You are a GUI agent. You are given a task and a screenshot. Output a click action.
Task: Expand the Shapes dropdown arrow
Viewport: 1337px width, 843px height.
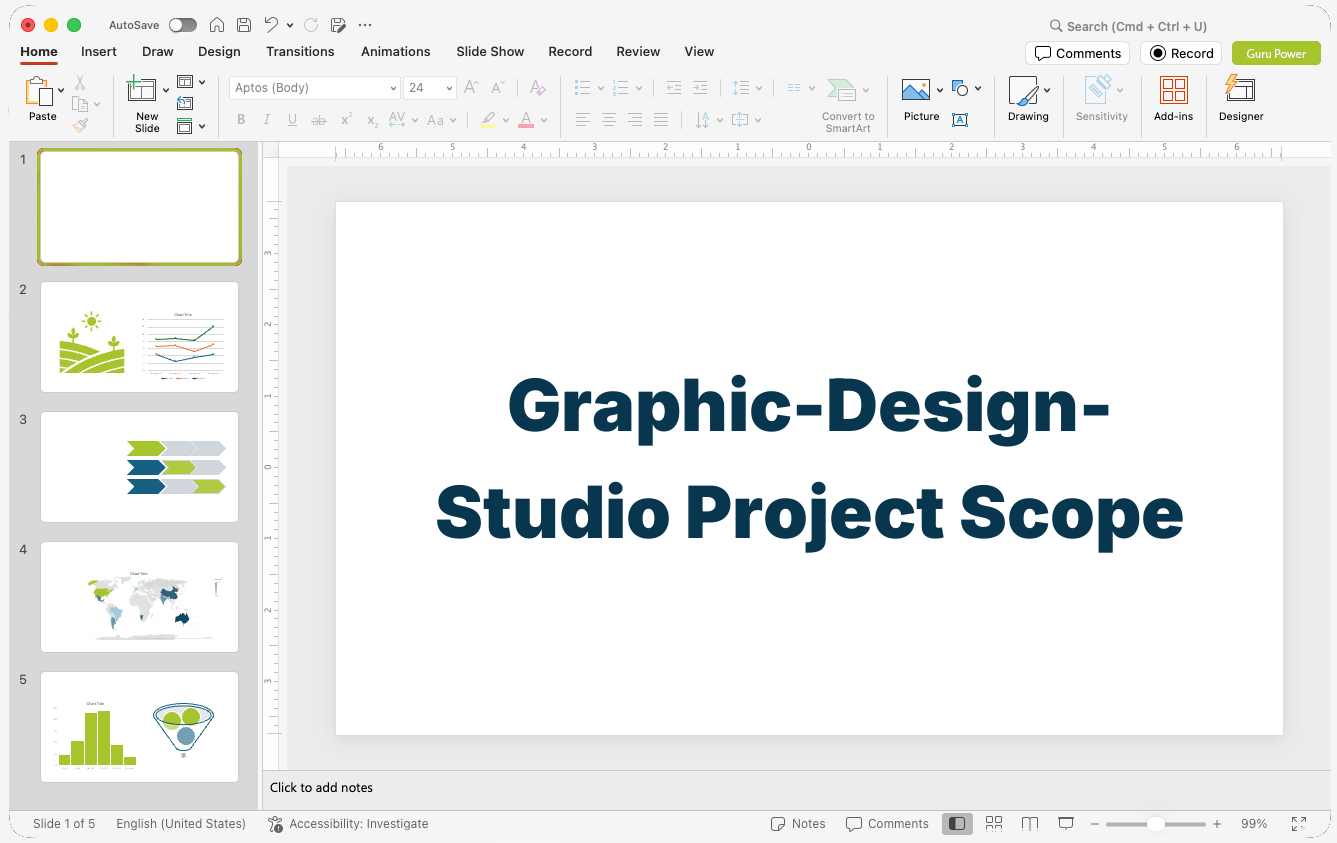(x=978, y=88)
